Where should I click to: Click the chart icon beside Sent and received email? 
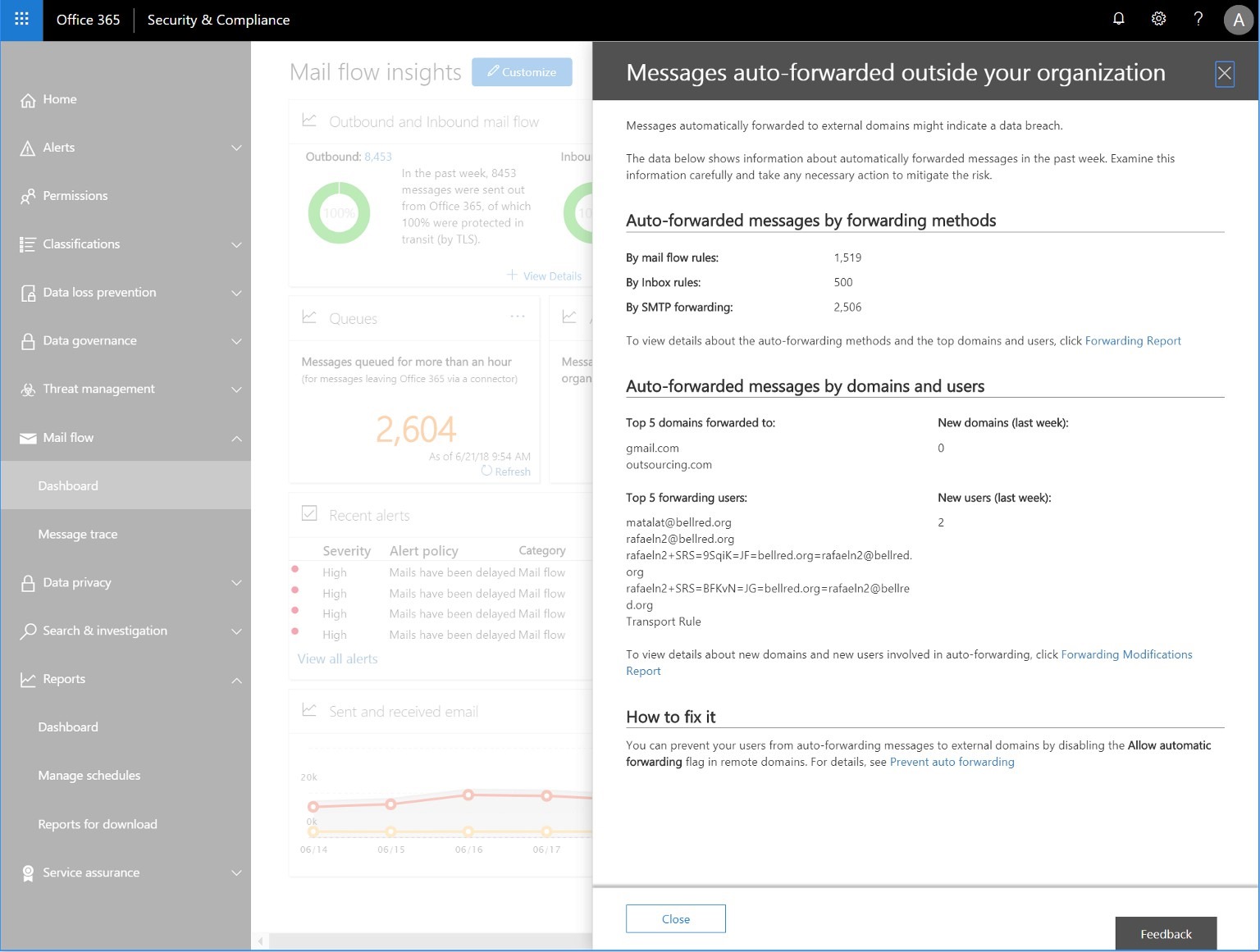point(309,710)
